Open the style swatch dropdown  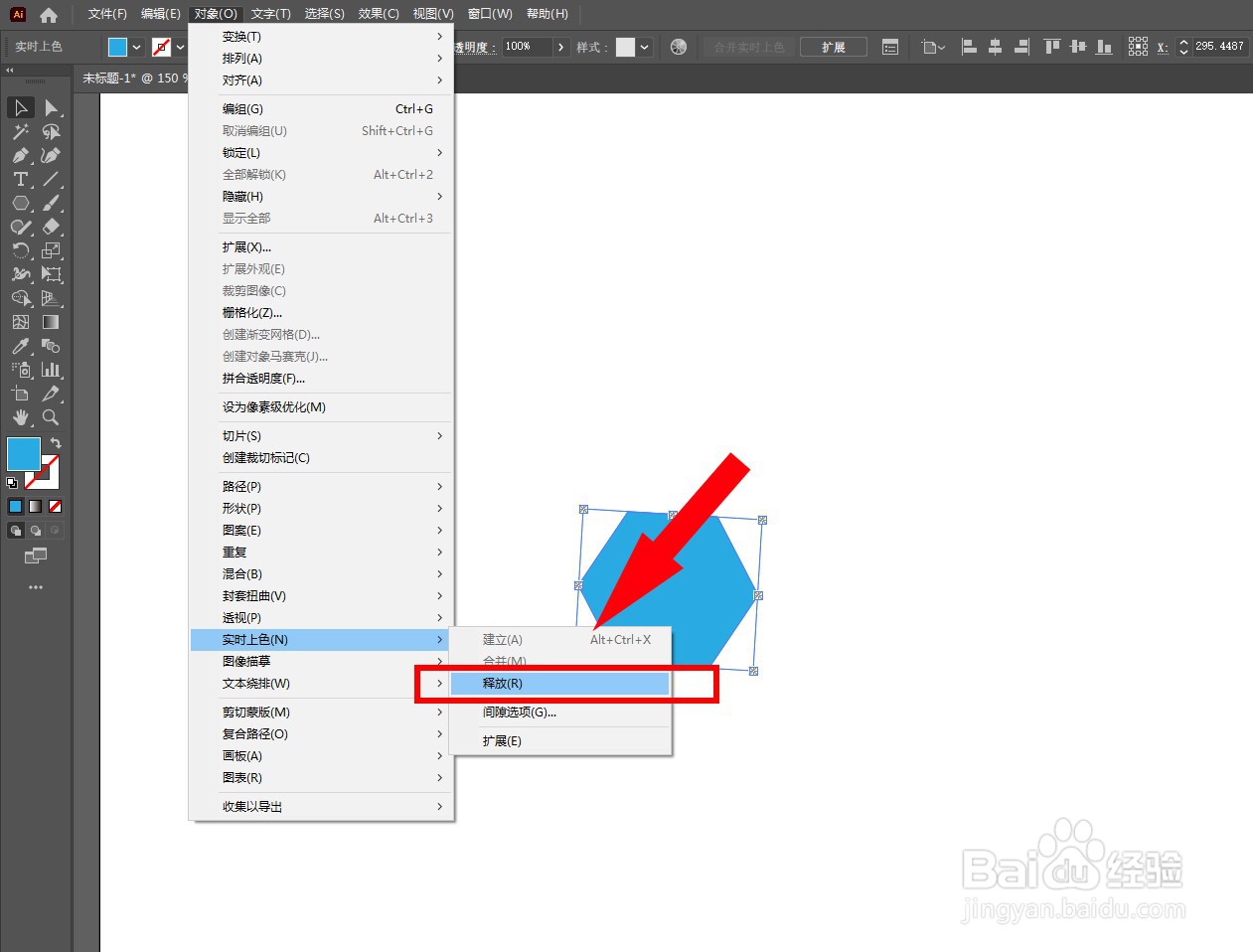click(645, 47)
